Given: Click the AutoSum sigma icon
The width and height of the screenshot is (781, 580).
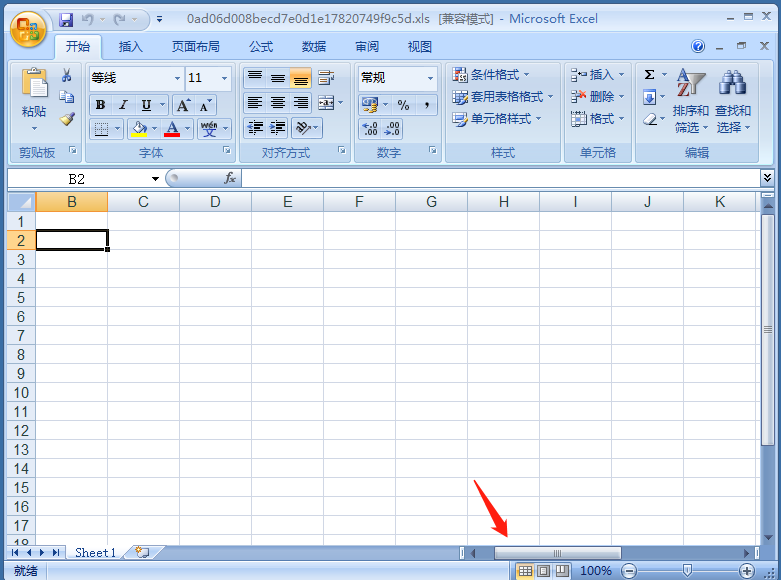Looking at the screenshot, I should [649, 75].
